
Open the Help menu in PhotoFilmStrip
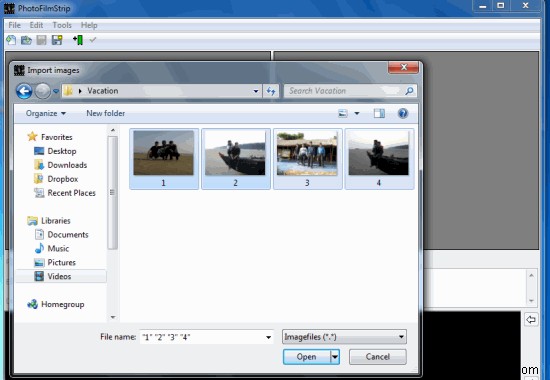(89, 25)
